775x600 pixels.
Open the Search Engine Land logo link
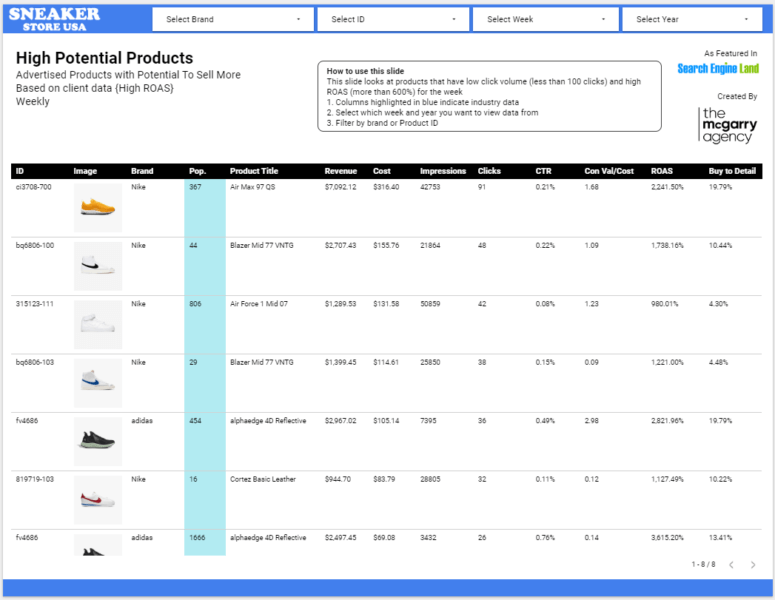point(717,69)
